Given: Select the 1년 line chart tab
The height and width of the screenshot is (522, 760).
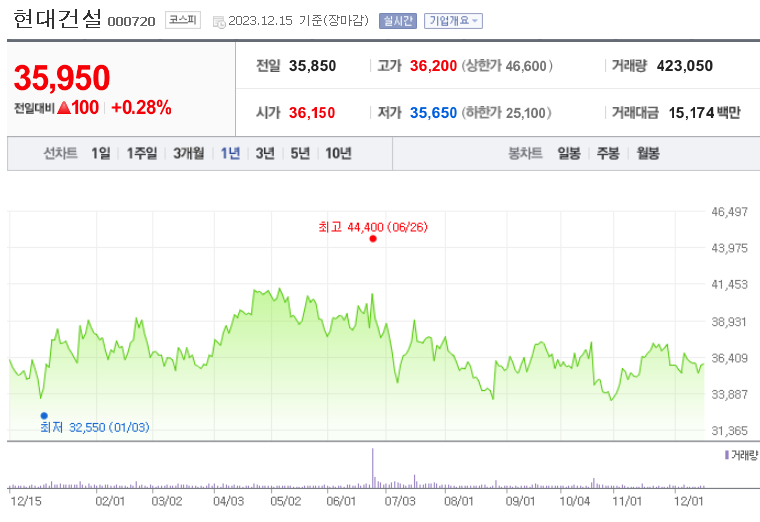Looking at the screenshot, I should 231,154.
